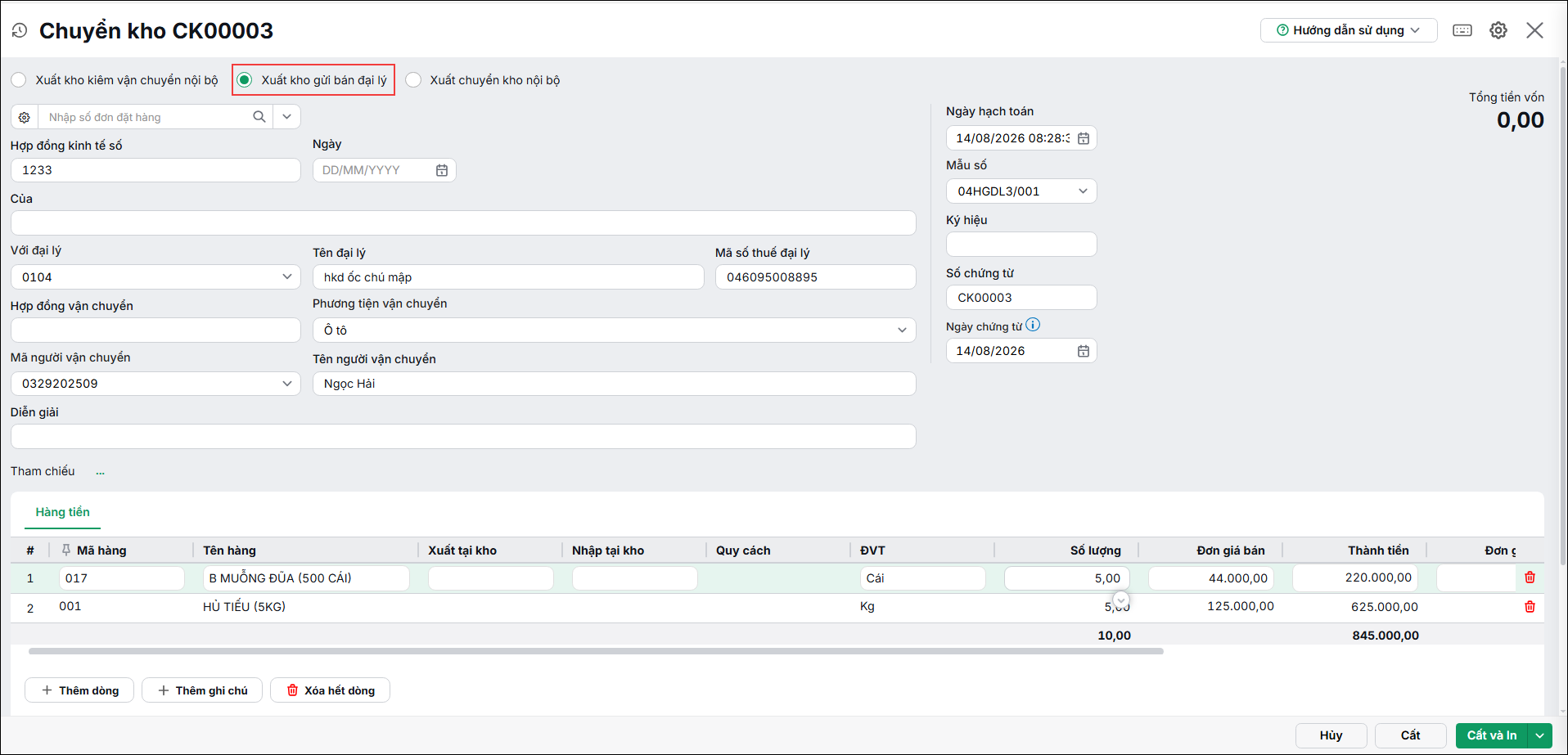
Task: Focus the Của input field
Action: (463, 223)
